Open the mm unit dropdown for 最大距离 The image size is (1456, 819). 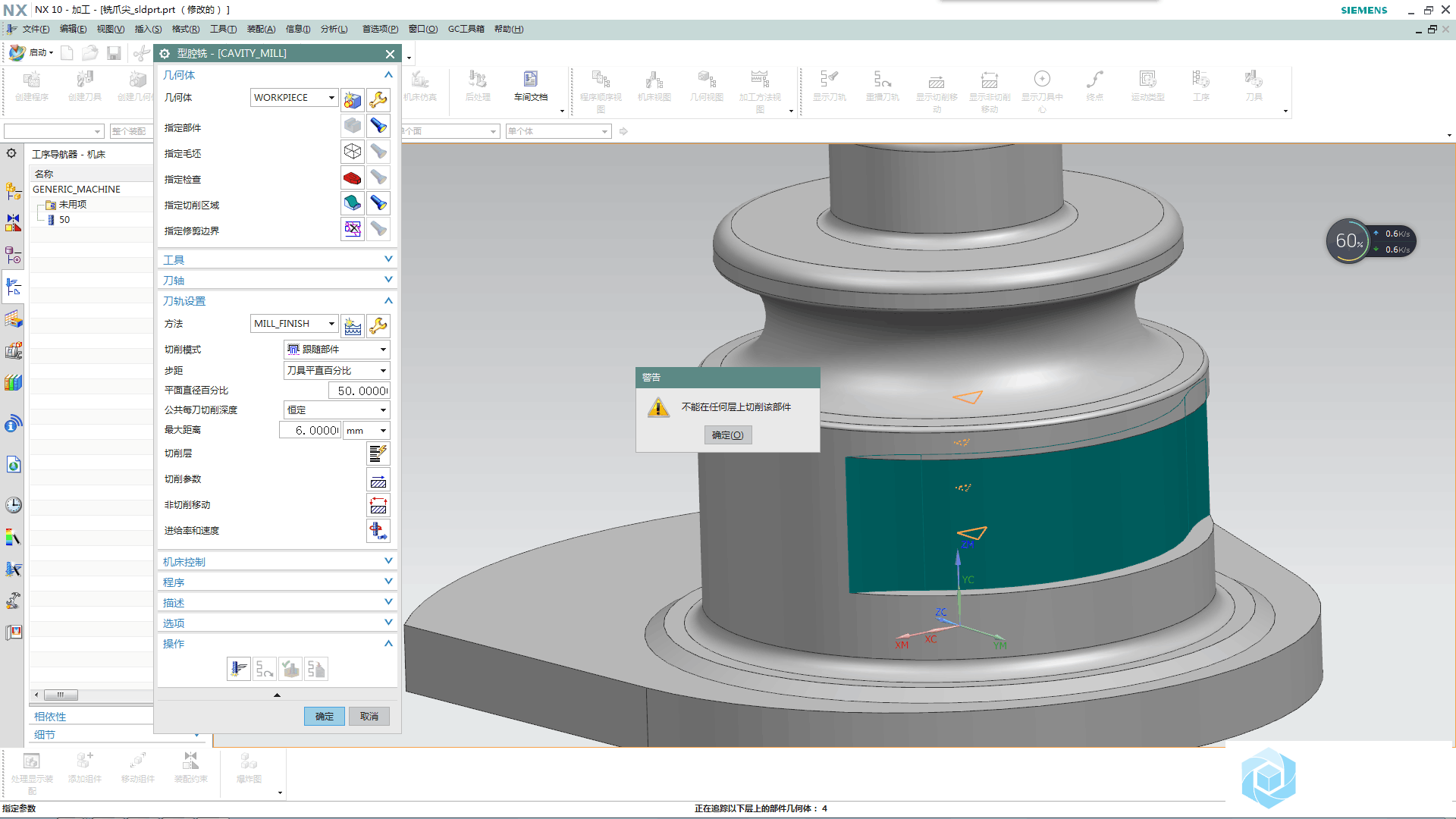(x=366, y=430)
